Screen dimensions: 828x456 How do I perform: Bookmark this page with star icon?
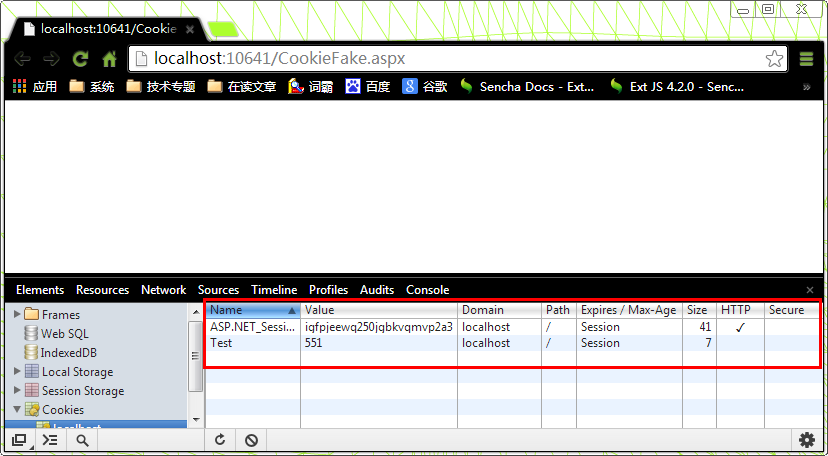(774, 58)
